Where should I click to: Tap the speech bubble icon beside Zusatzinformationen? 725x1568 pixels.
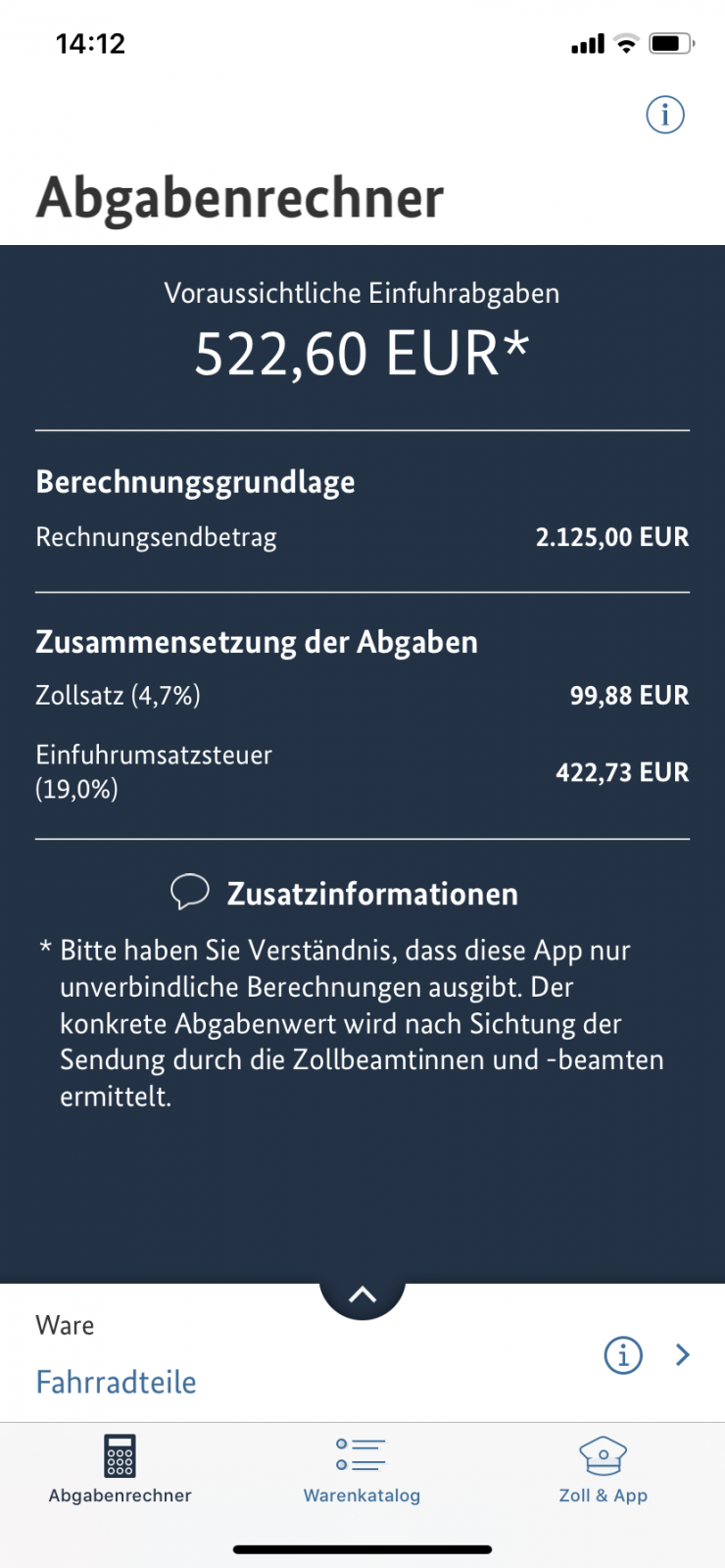pyautogui.click(x=190, y=892)
